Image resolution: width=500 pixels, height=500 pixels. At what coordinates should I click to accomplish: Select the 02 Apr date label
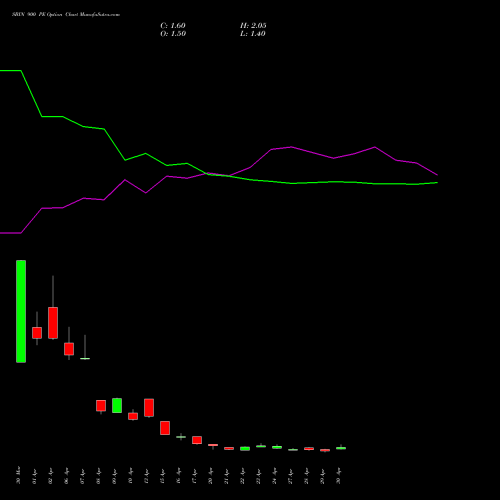point(50,476)
